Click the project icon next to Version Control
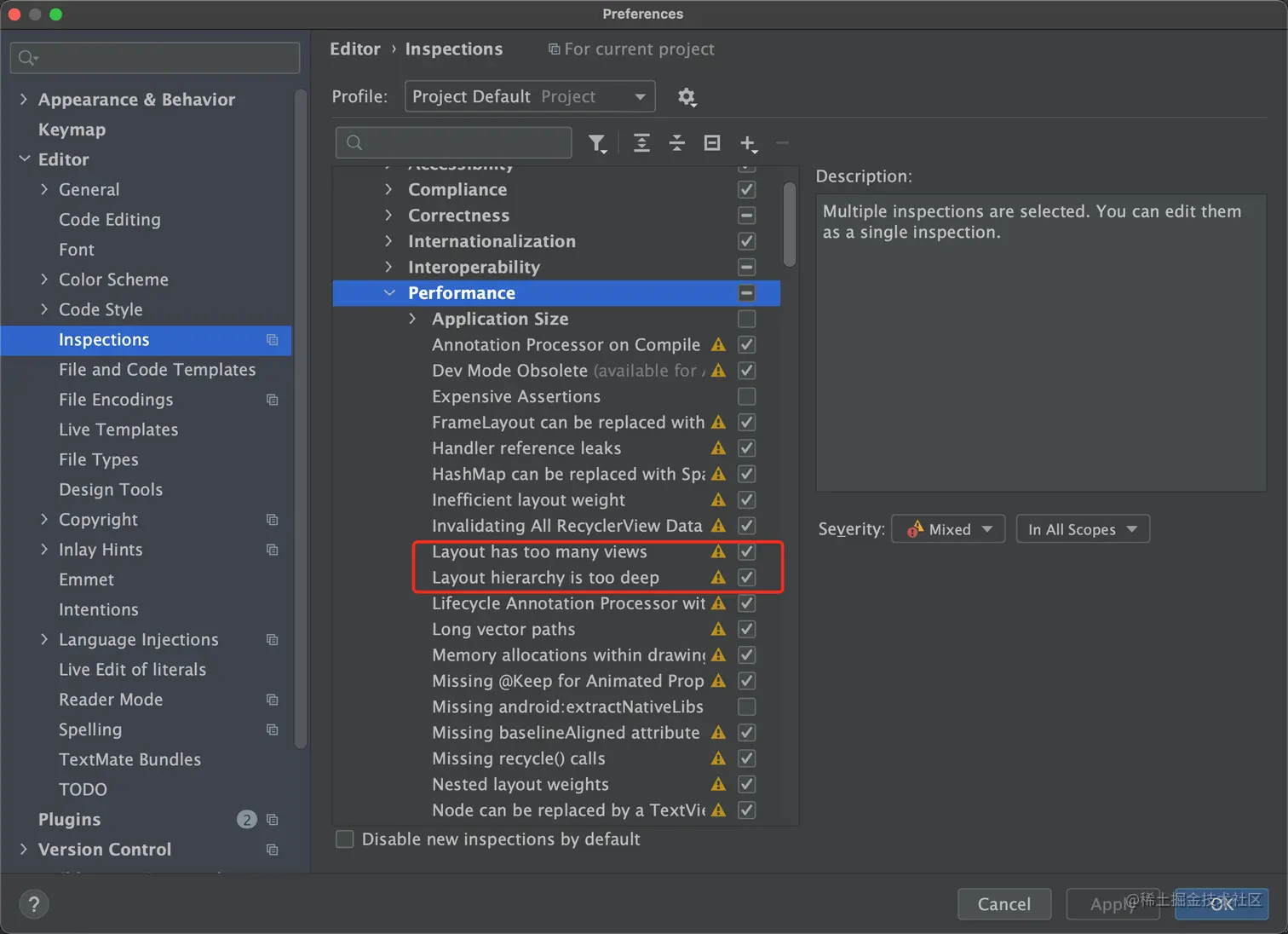Viewport: 1288px width, 934px height. coord(273,850)
